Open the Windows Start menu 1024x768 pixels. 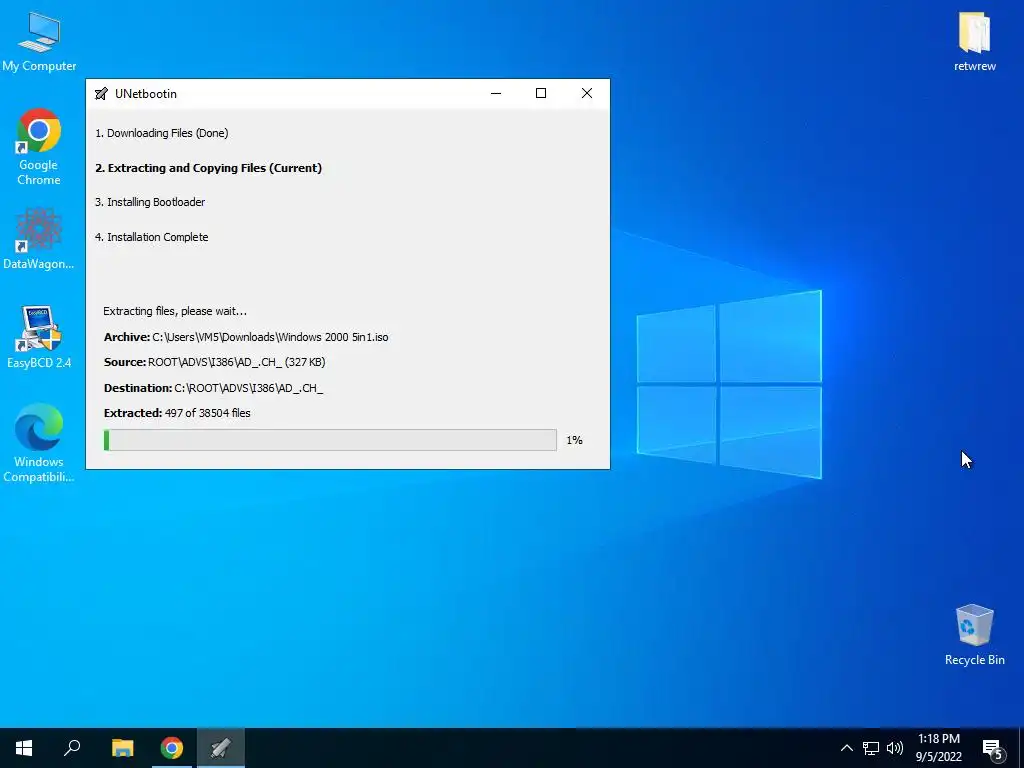click(24, 748)
